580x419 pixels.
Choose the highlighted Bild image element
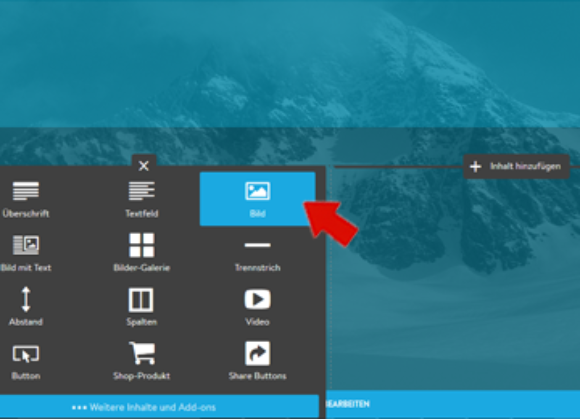point(257,199)
